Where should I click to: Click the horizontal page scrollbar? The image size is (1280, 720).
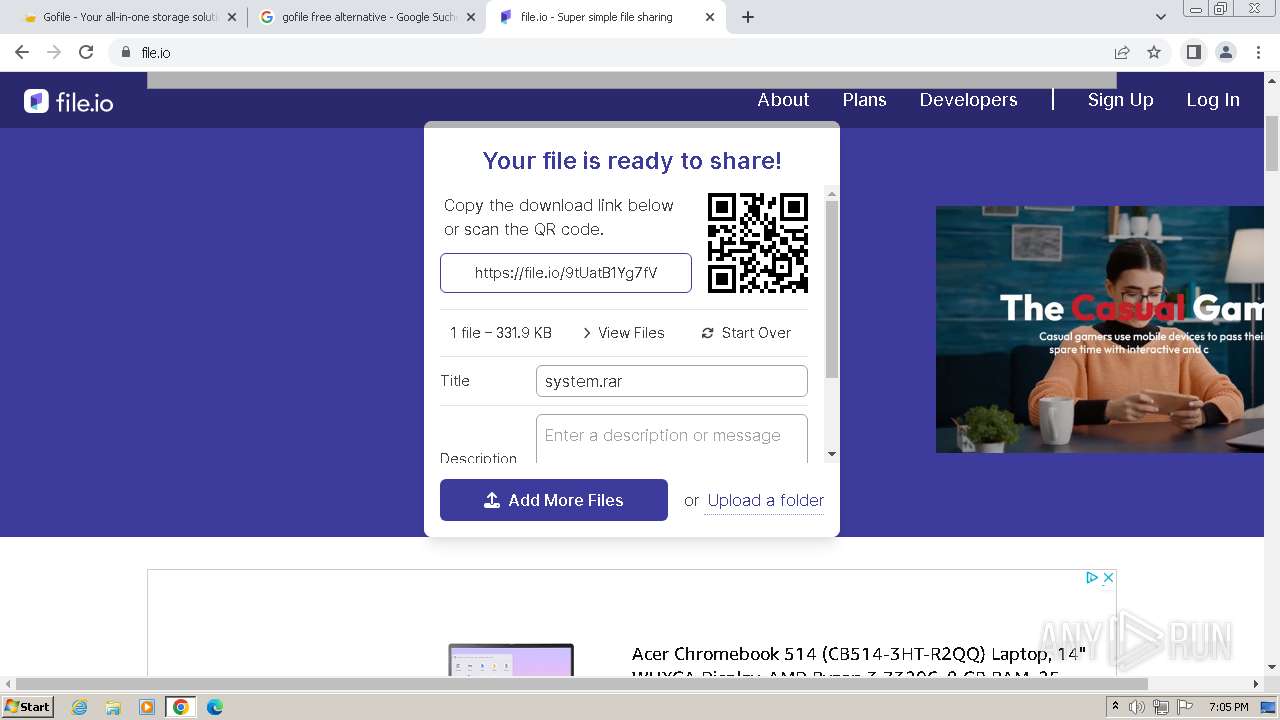582,684
